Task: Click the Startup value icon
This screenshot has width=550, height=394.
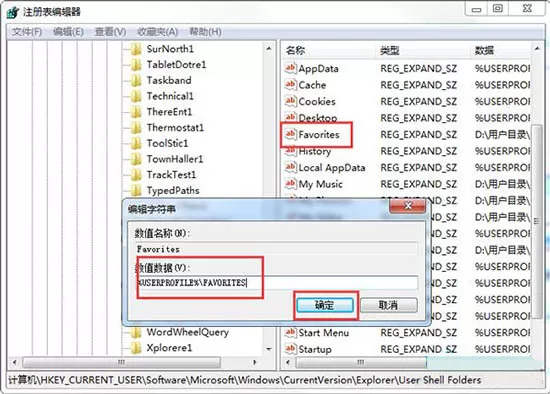Action: click(290, 349)
